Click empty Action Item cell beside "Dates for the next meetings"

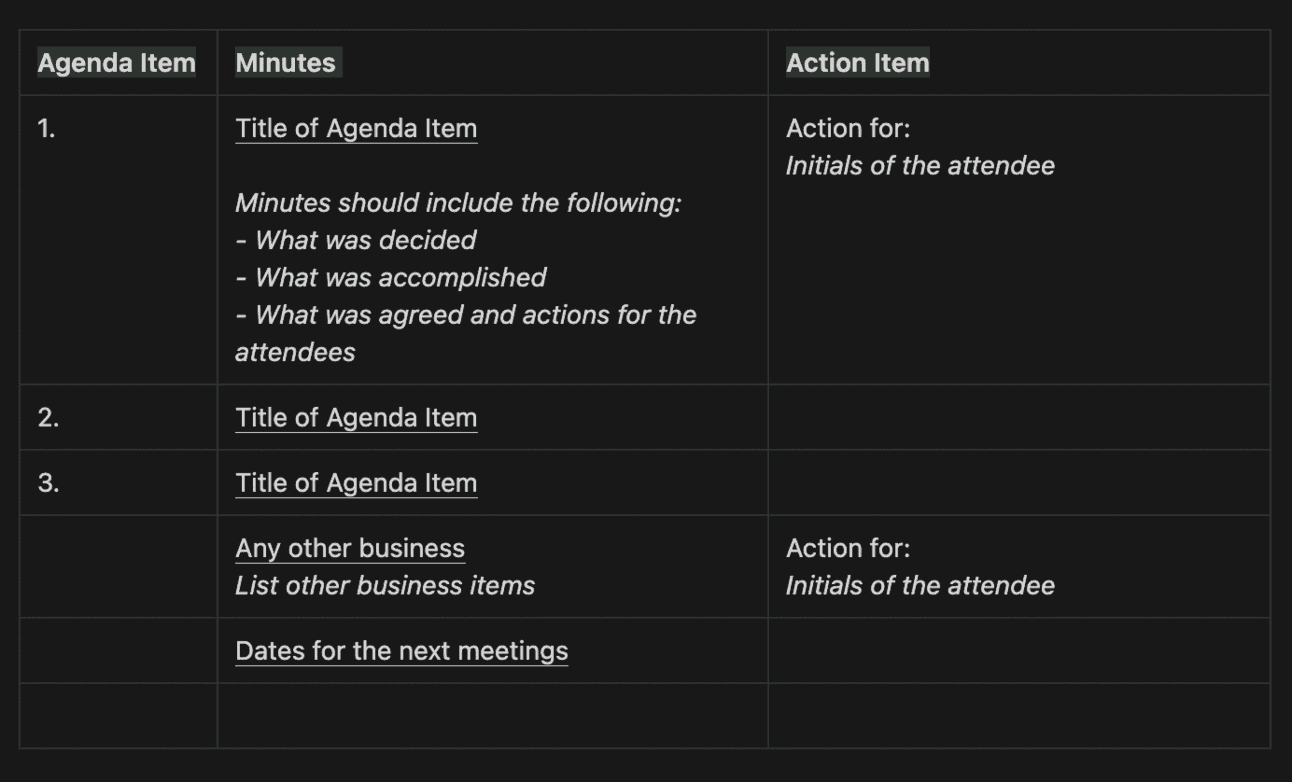pos(1018,651)
